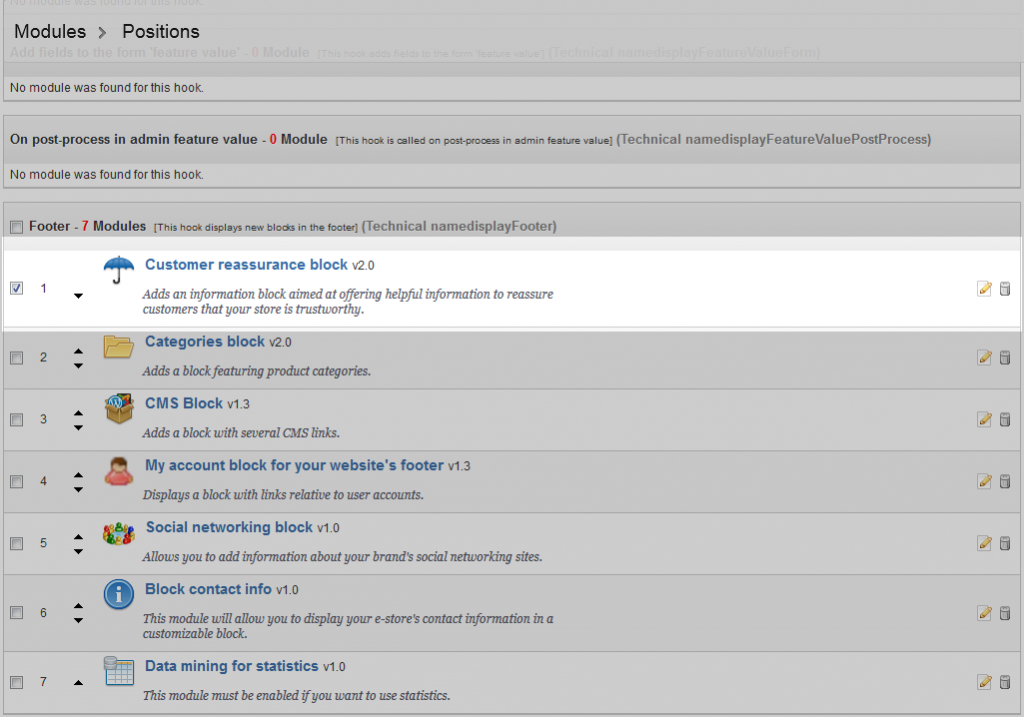Viewport: 1024px width, 717px height.
Task: Open Social networking block title link
Action: 229,527
